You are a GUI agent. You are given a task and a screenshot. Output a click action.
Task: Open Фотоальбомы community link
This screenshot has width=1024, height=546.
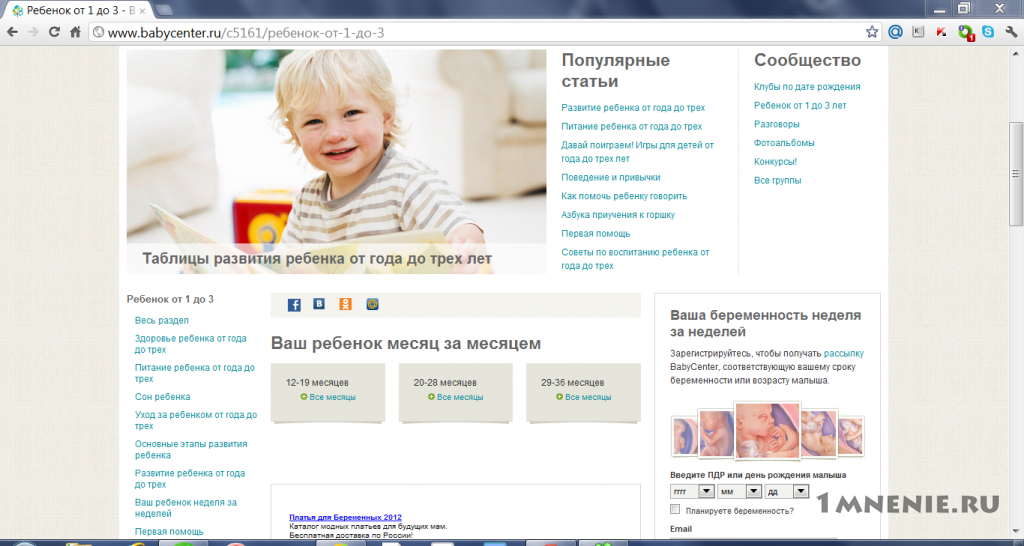(784, 143)
